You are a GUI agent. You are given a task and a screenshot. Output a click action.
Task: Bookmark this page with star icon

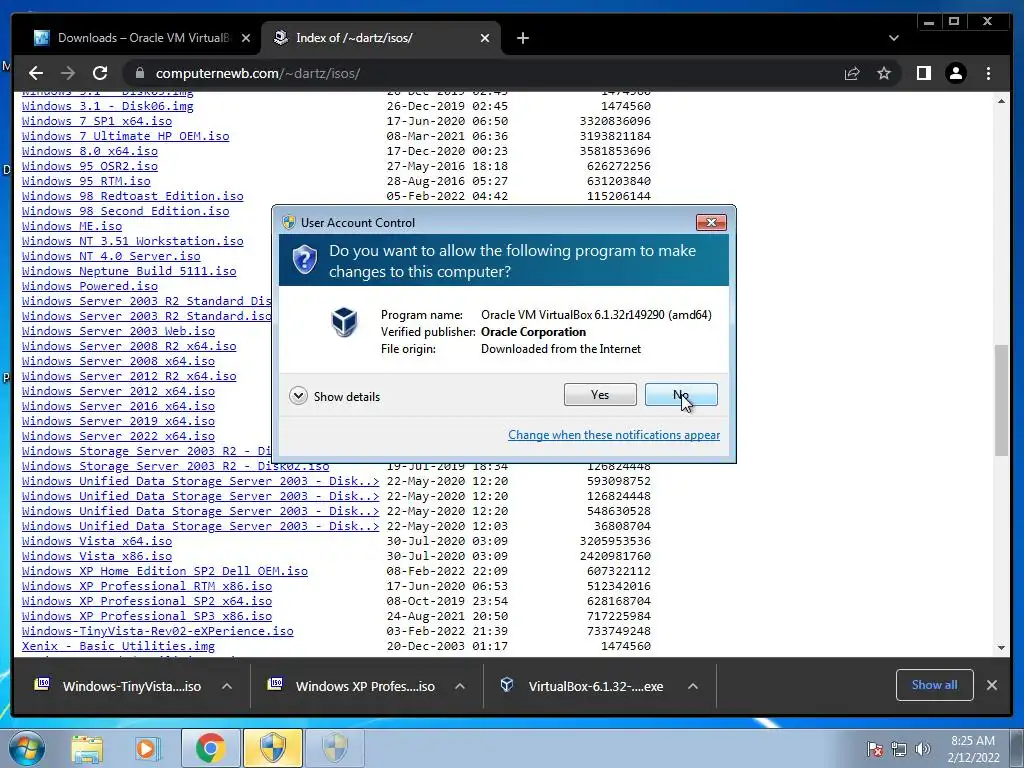(x=884, y=73)
